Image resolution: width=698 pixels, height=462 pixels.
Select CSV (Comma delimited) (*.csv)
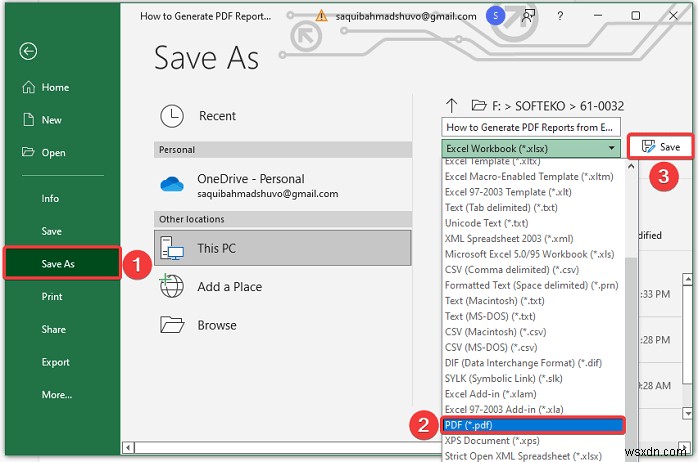click(x=511, y=270)
